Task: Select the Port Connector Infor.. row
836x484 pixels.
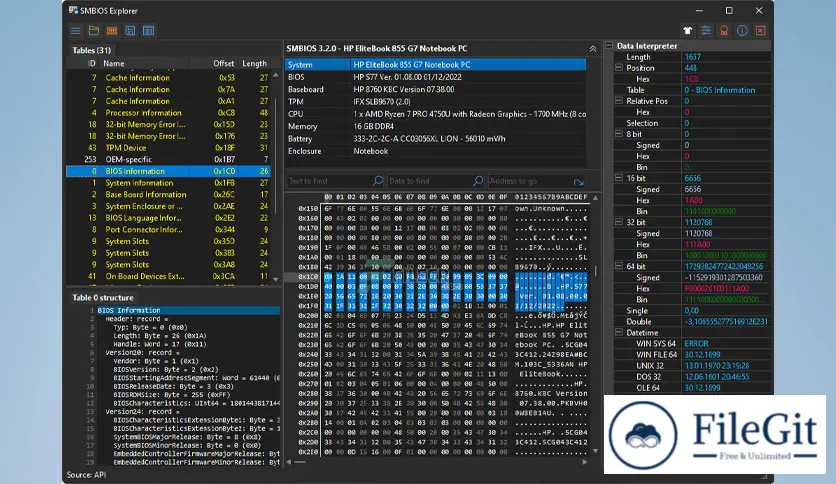Action: 168,230
